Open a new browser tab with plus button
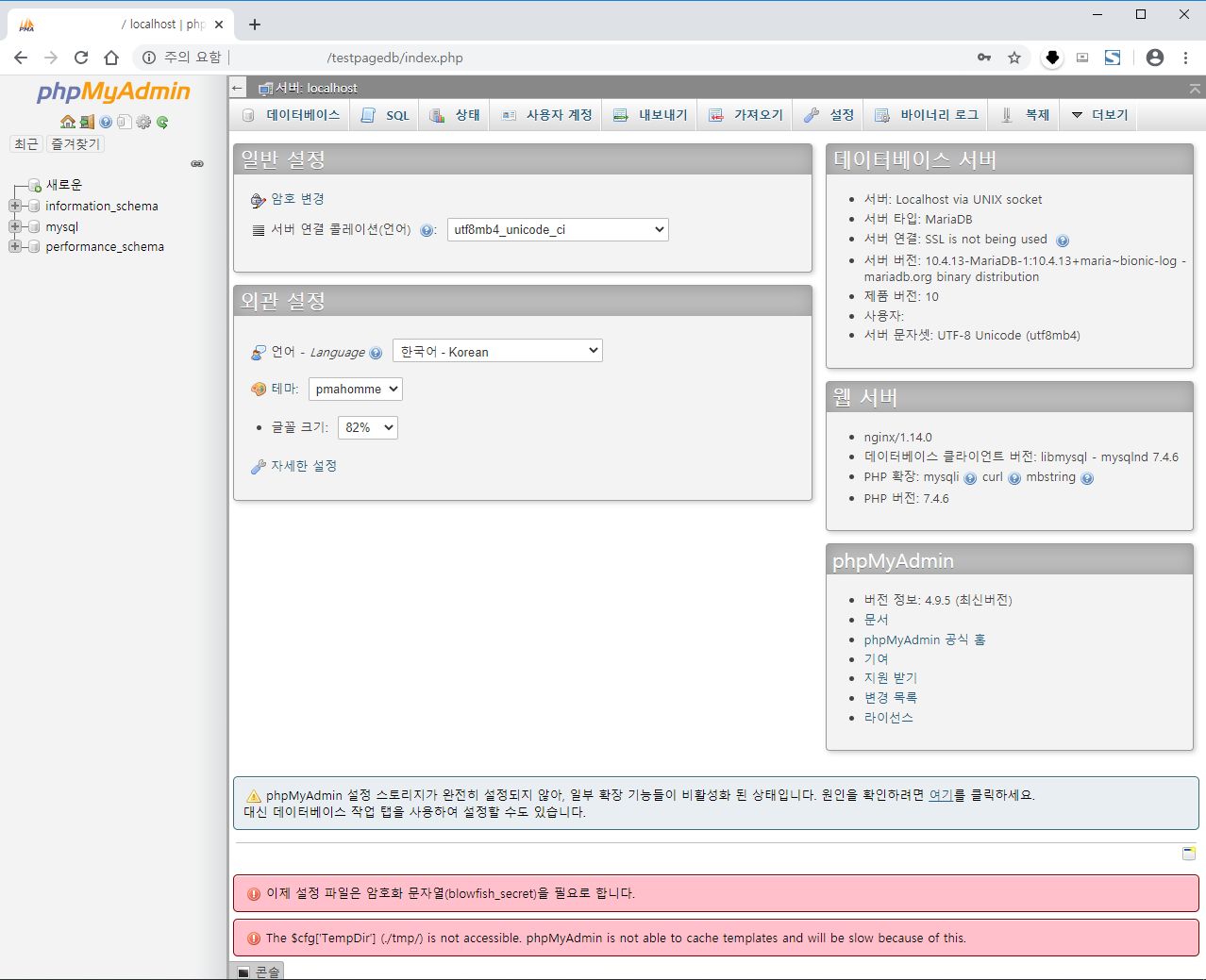The width and height of the screenshot is (1206, 980). click(255, 25)
